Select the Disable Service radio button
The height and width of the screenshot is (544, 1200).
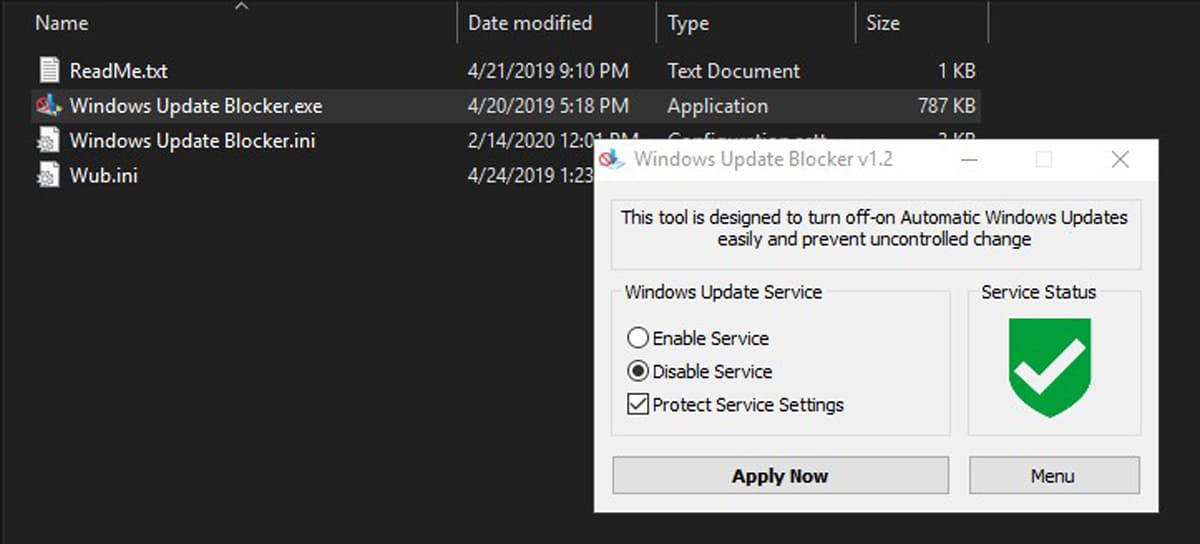point(638,371)
